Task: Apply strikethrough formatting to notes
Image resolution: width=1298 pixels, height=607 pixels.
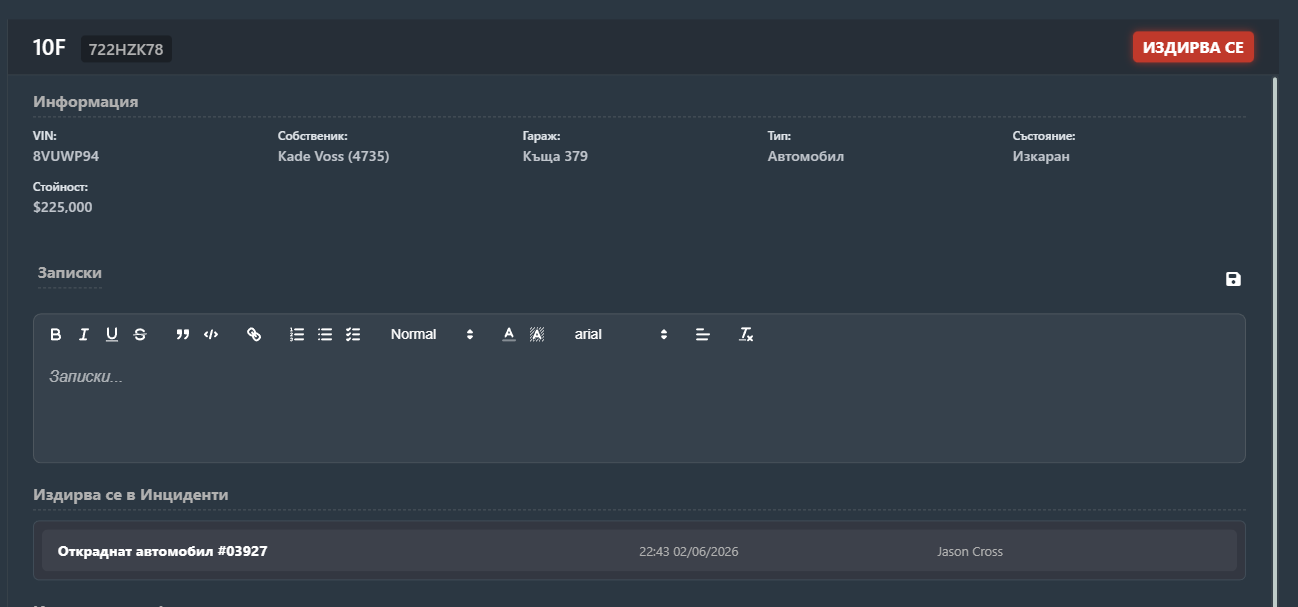Action: coord(140,335)
